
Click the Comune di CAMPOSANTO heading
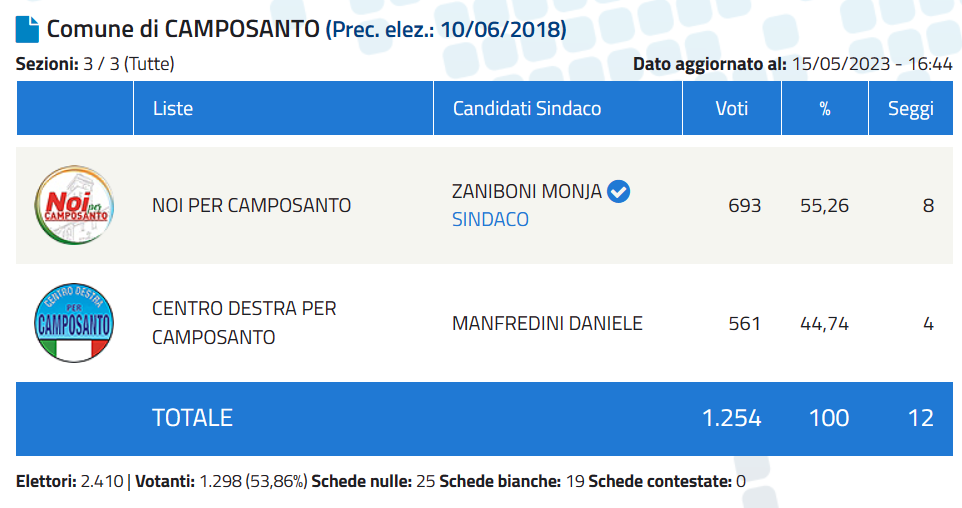183,29
